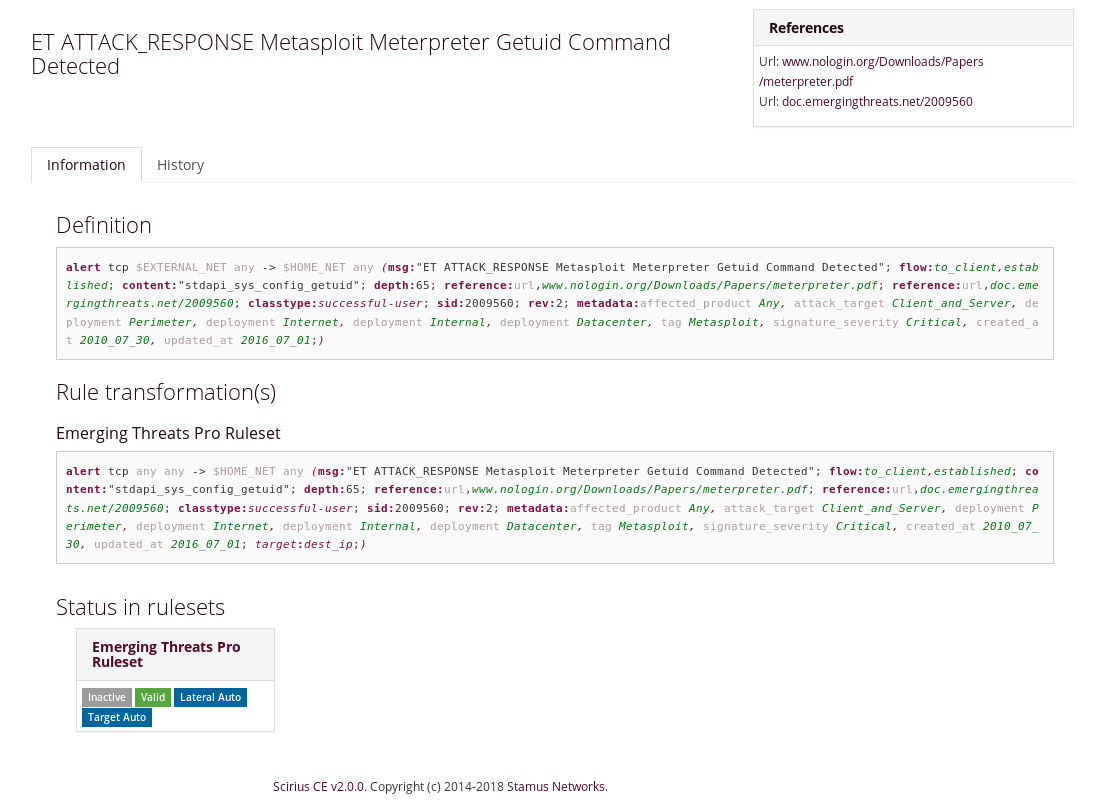
Task: Click the Status in rulesets heading
Action: [140, 607]
